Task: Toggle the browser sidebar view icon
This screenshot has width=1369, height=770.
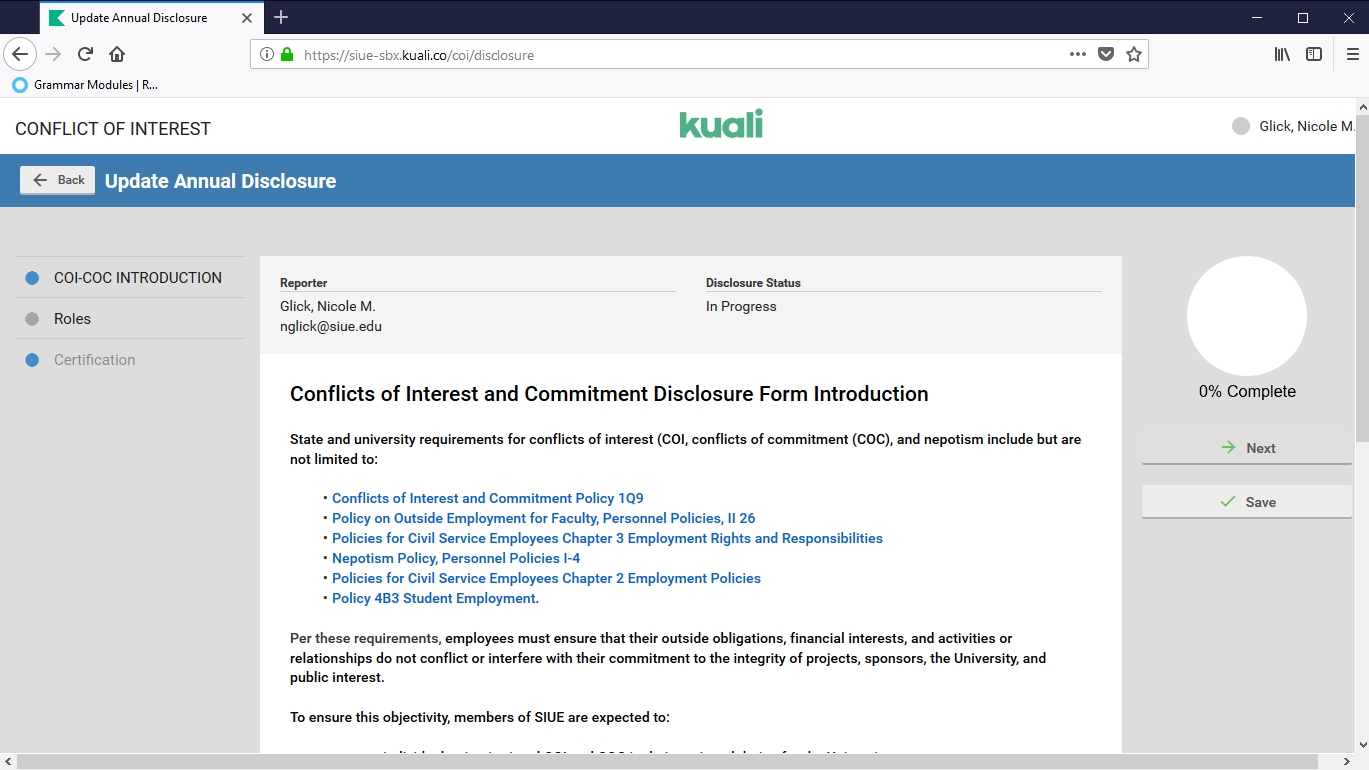Action: 1314,55
